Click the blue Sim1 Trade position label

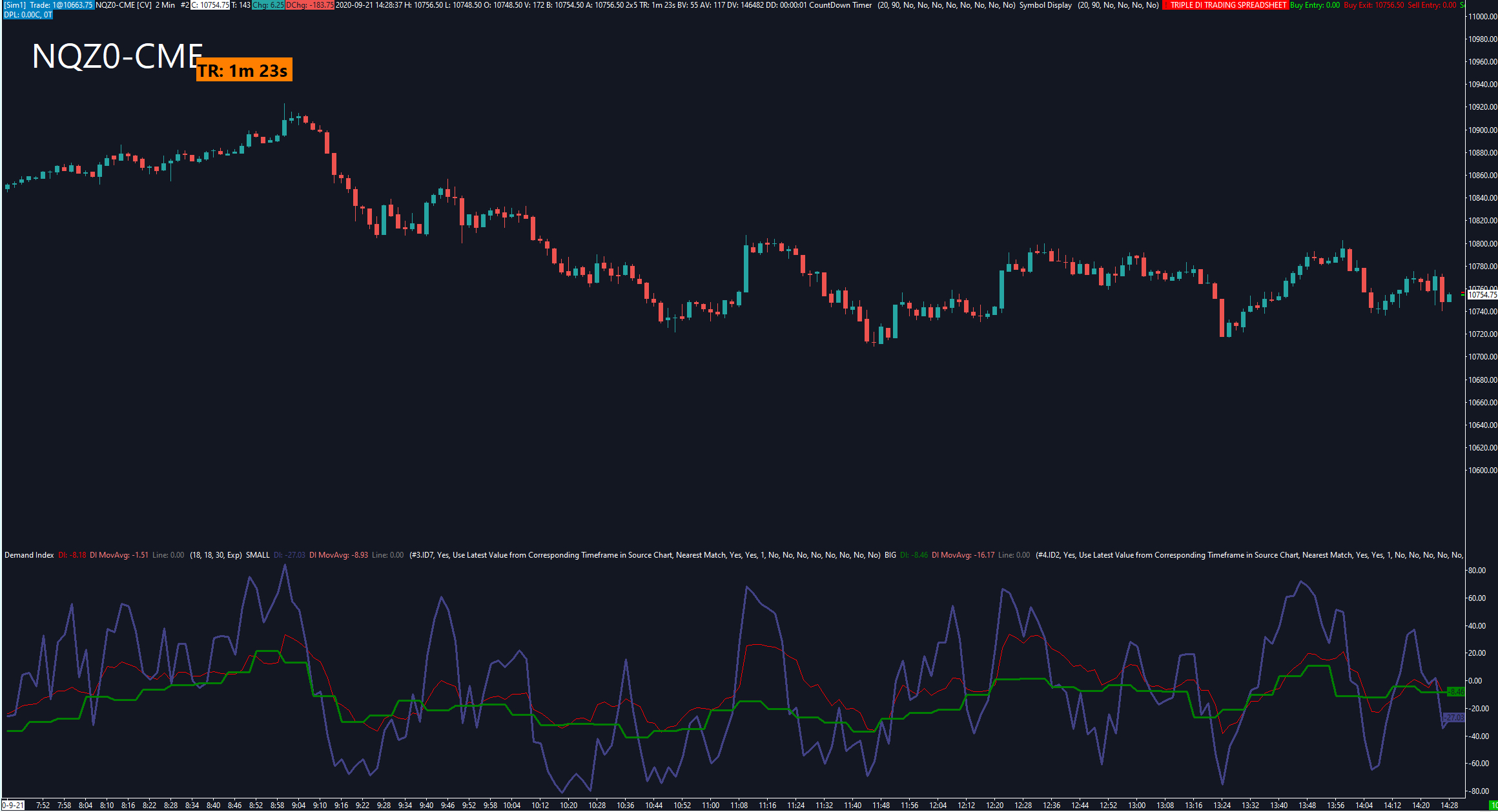(48, 5)
